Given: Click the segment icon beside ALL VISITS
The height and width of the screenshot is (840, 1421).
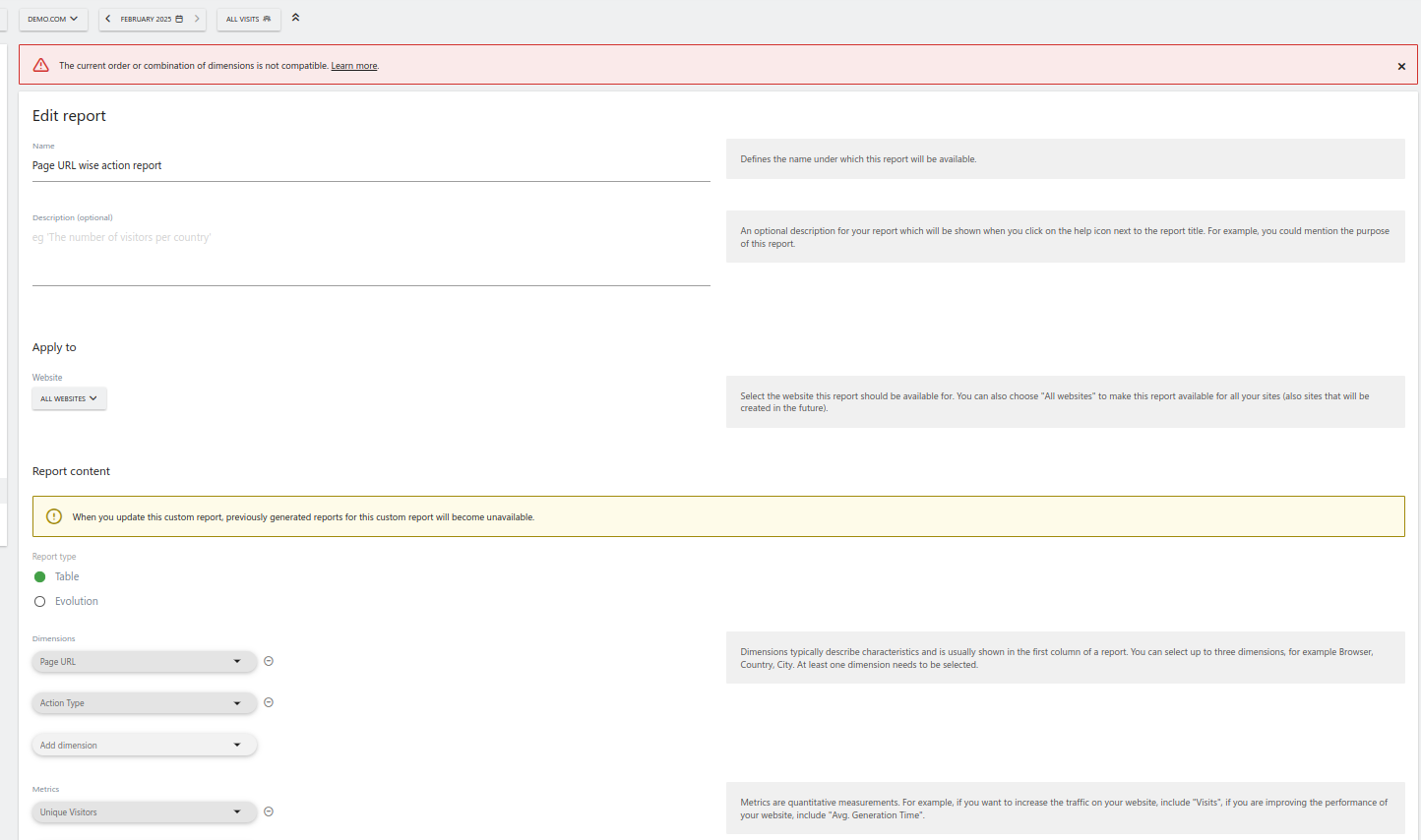Looking at the screenshot, I should pos(269,18).
